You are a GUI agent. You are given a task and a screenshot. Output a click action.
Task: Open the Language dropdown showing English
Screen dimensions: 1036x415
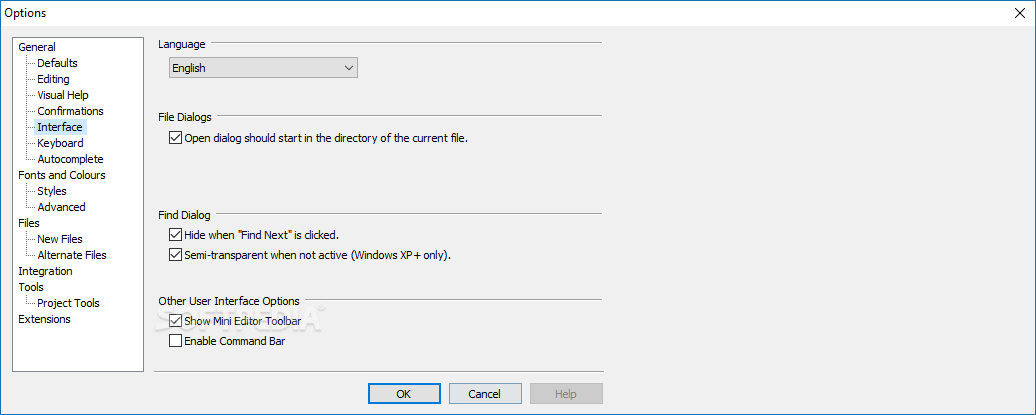click(x=263, y=68)
